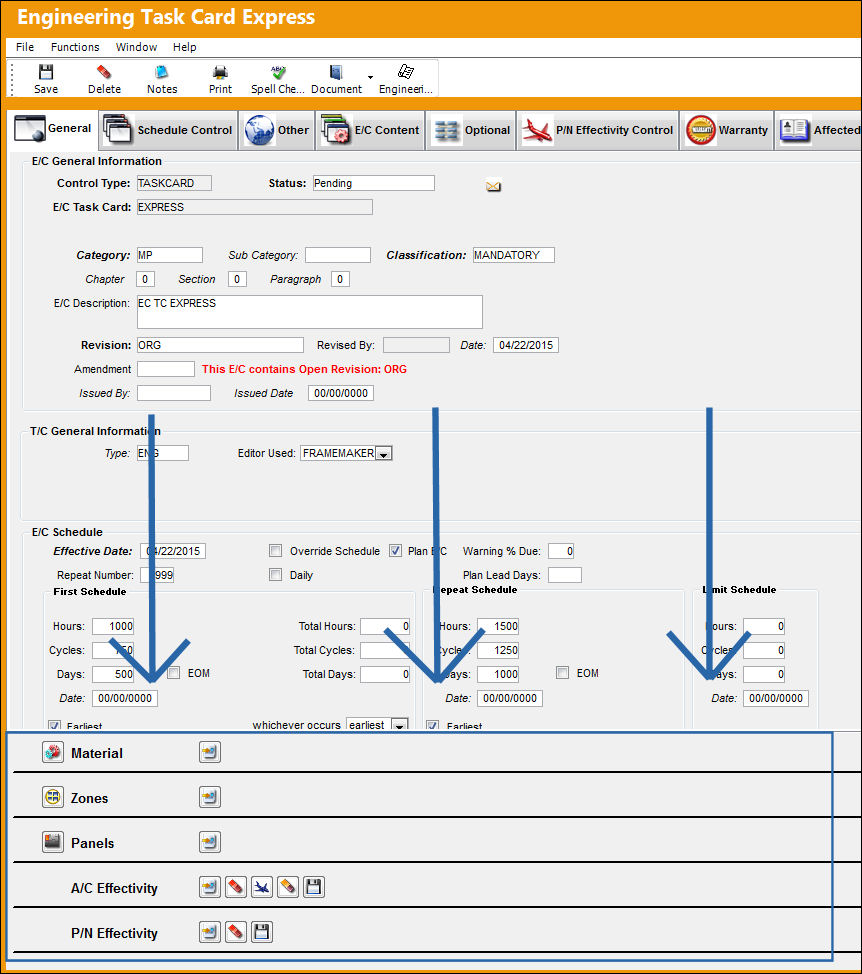Click the Delete eraser icon in toolbar
The image size is (862, 974).
104,79
